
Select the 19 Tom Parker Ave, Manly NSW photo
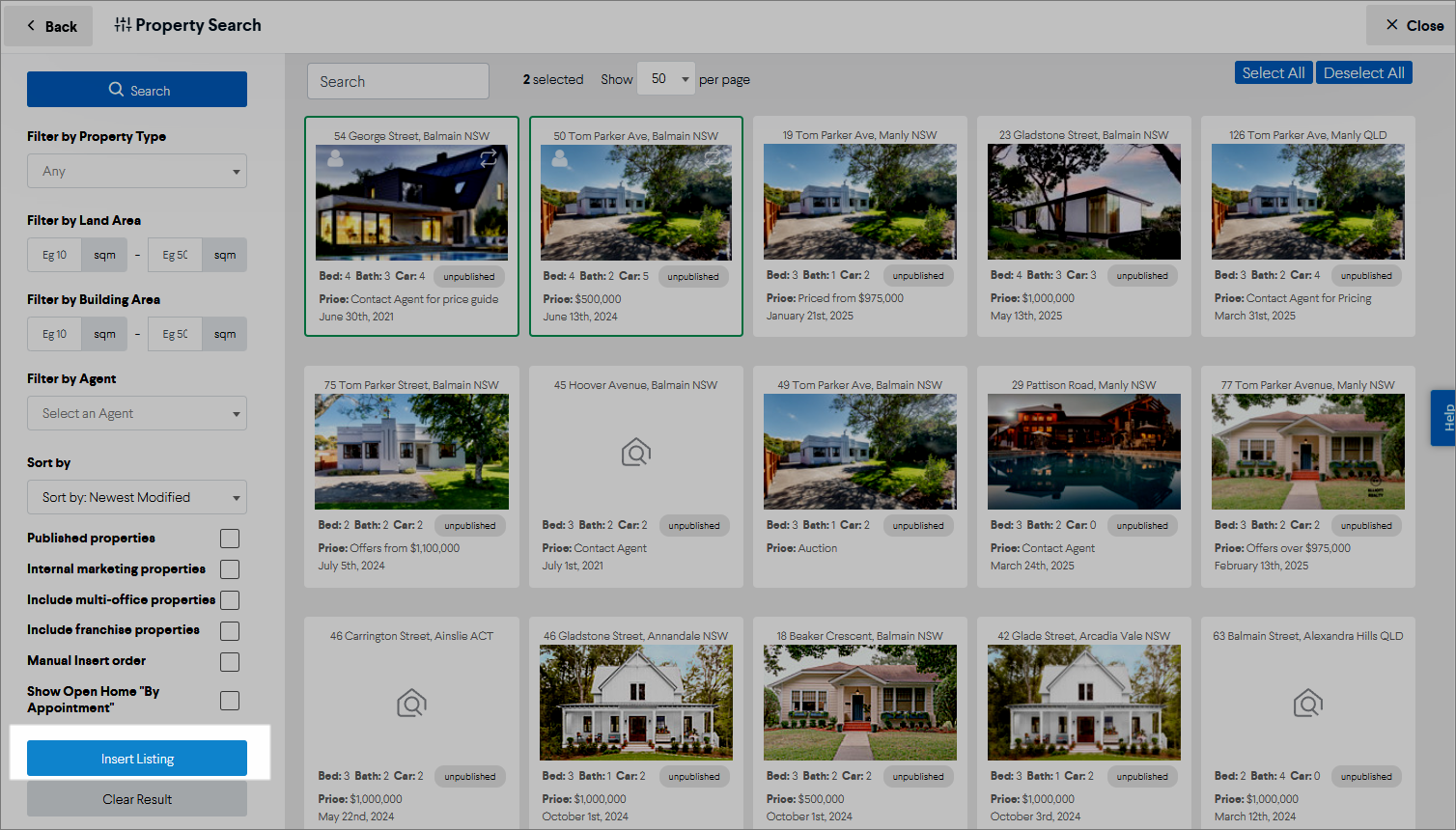click(x=860, y=202)
